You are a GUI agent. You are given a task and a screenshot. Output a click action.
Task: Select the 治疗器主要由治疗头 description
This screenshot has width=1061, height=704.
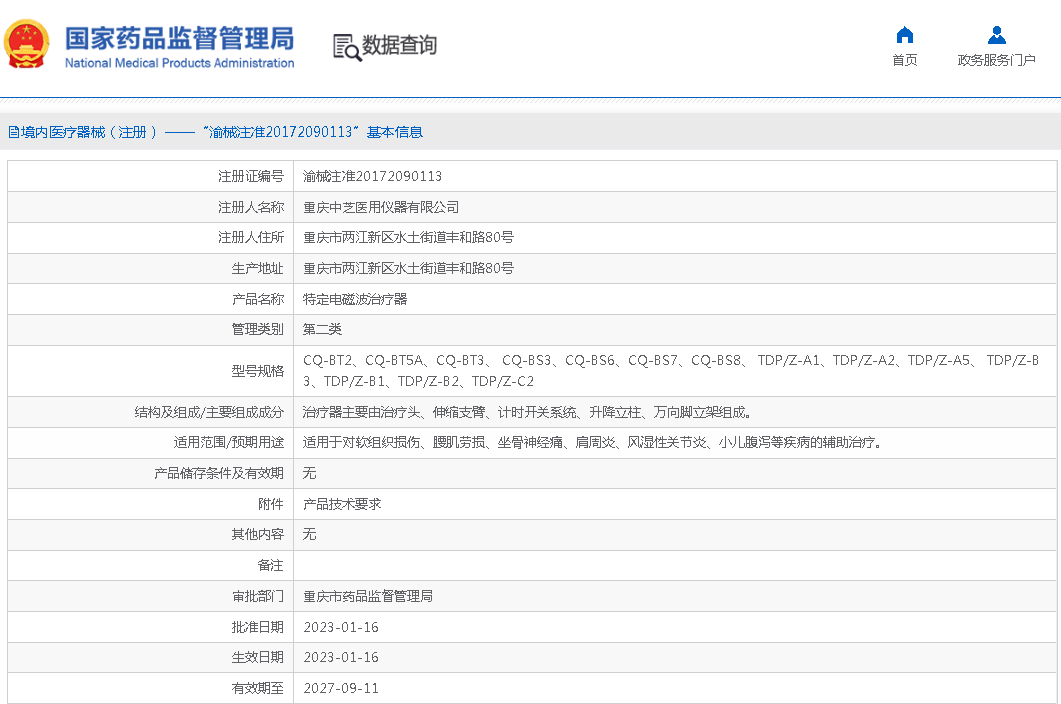pyautogui.click(x=526, y=412)
